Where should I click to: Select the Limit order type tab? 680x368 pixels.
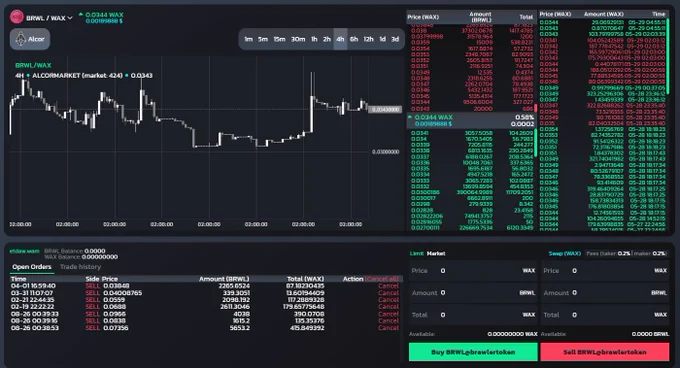[x=416, y=254]
